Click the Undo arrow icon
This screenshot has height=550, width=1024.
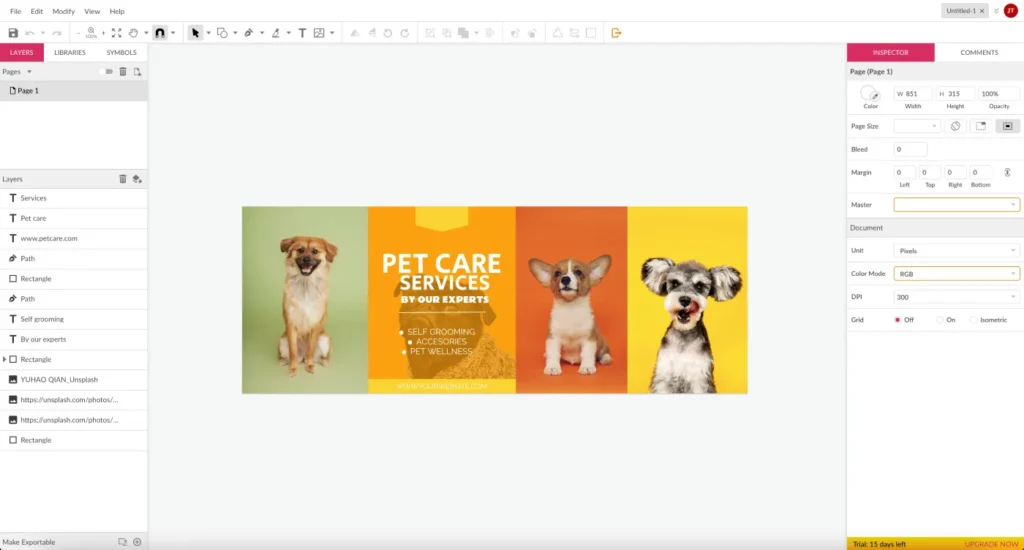[x=29, y=33]
